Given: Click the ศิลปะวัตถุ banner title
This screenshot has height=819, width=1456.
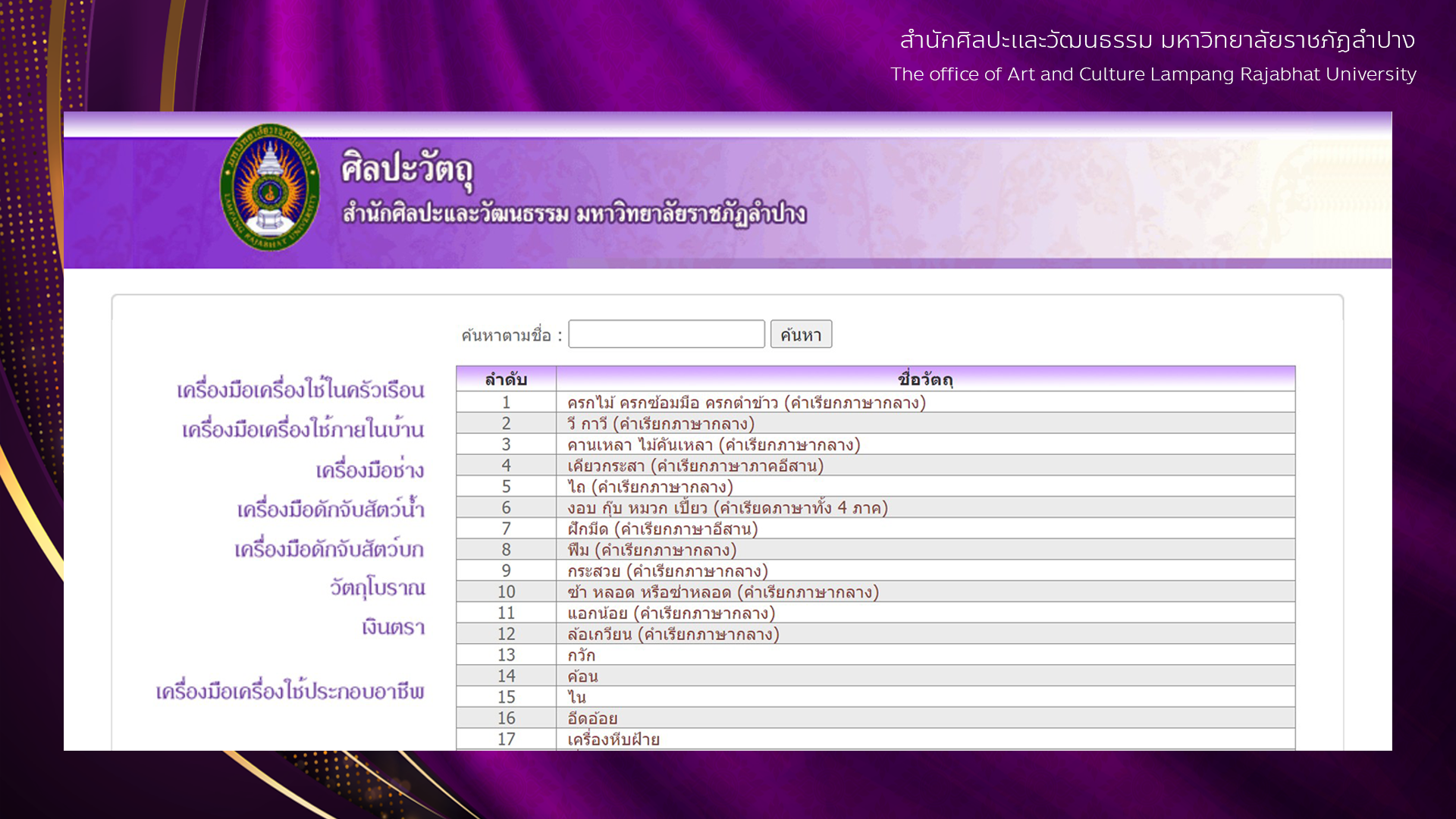Looking at the screenshot, I should (407, 168).
